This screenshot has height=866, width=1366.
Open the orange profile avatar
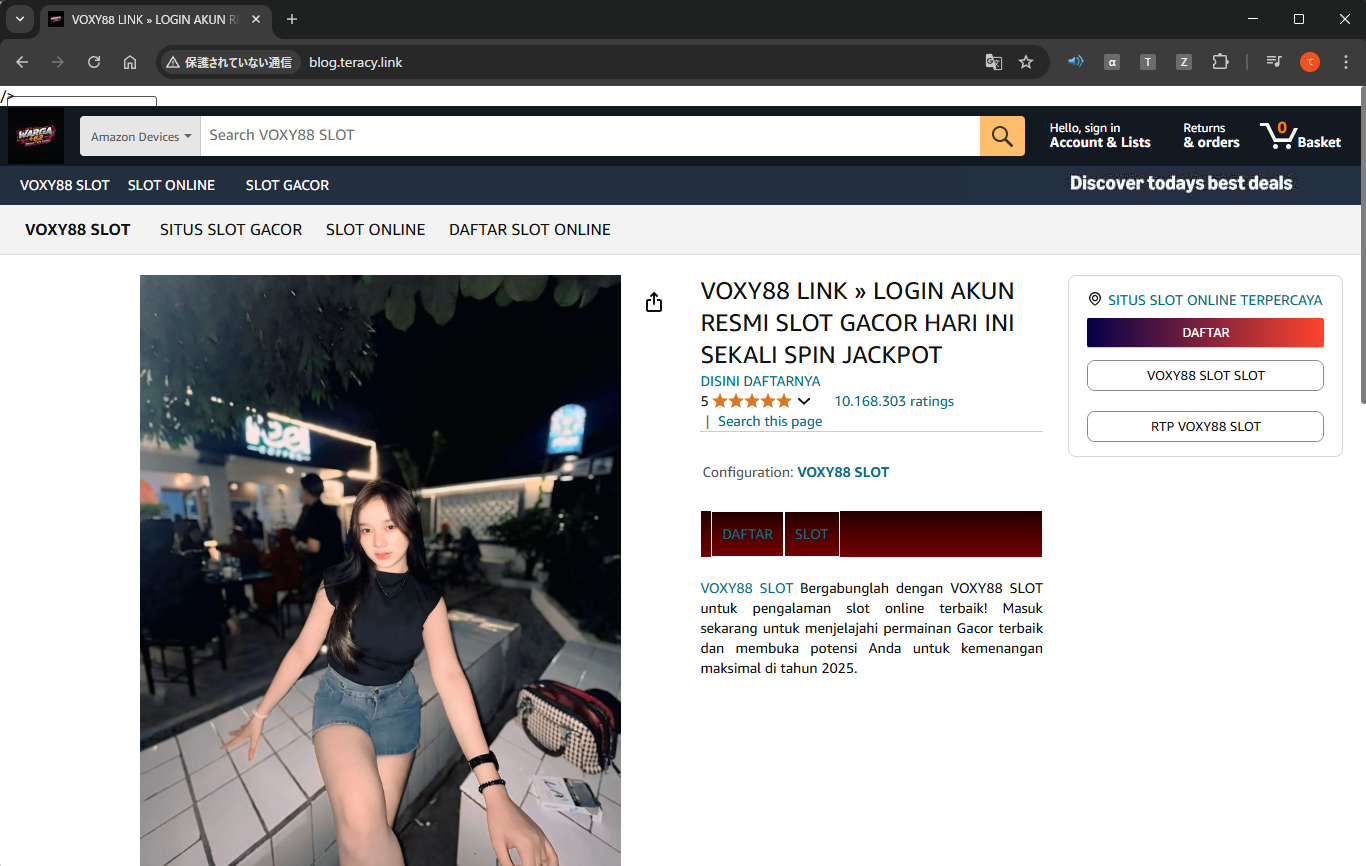1310,62
